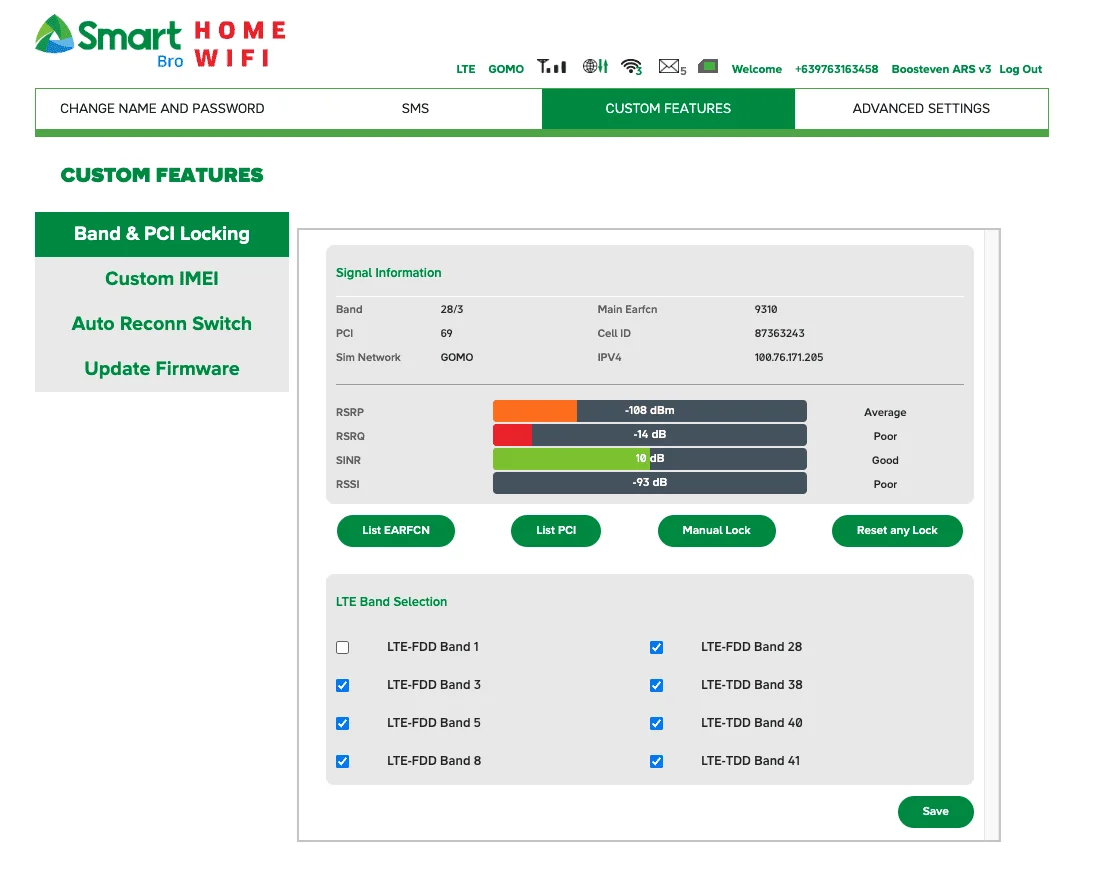Click the List PCI button
The height and width of the screenshot is (882, 1110).
tap(556, 531)
